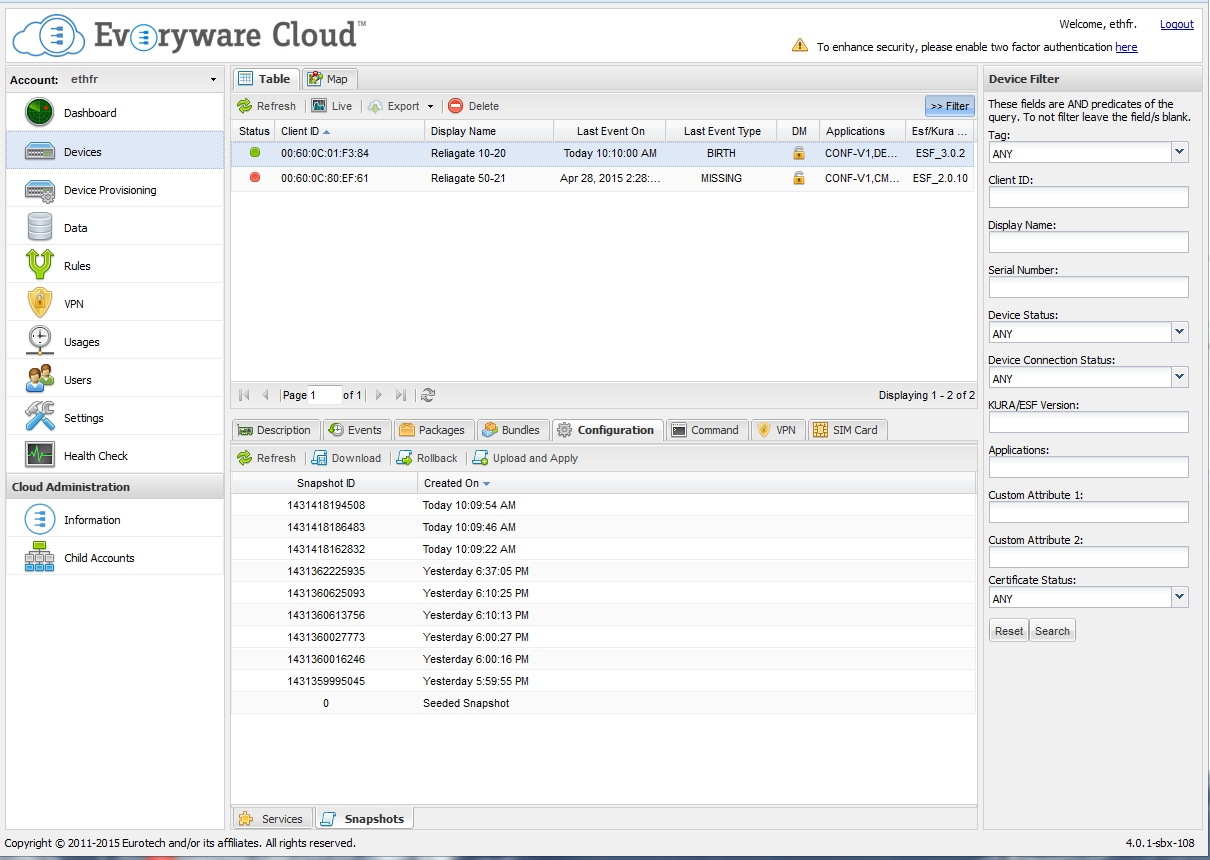Screen dimensions: 1210x860
Task: Open the Device Status dropdown
Action: [x=1180, y=332]
